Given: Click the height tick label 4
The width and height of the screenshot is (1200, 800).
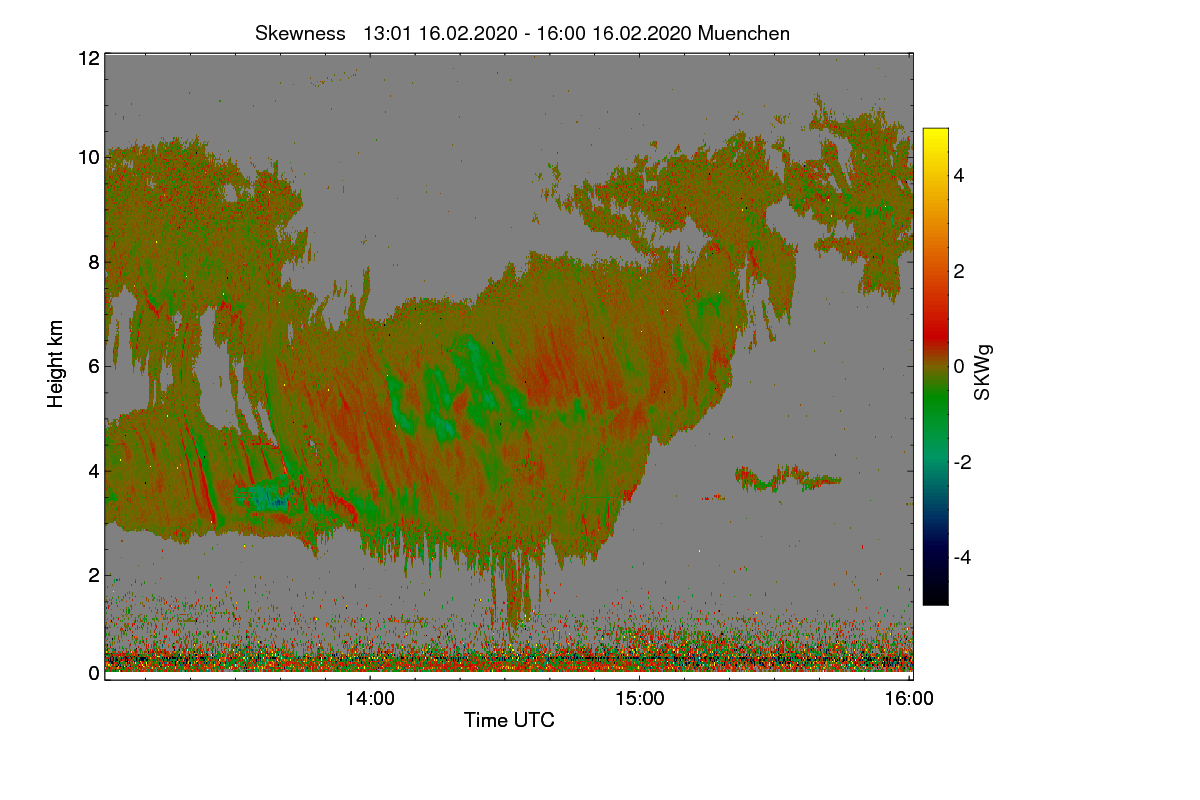Looking at the screenshot, I should click(x=94, y=470).
